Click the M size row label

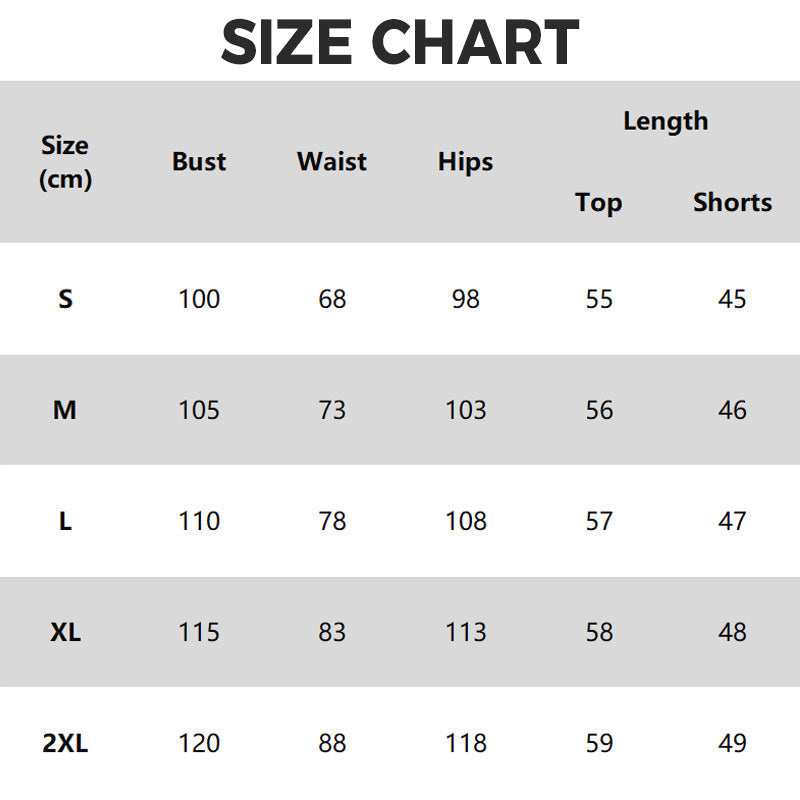pos(65,410)
